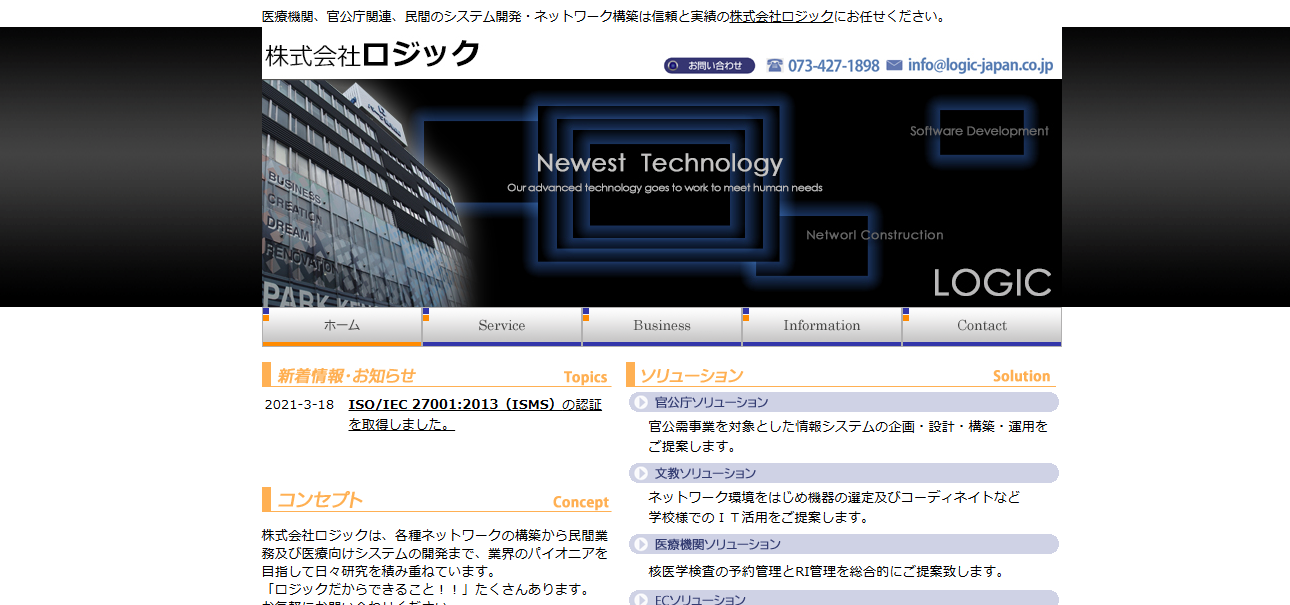Click the envelope mail icon in header

click(894, 65)
